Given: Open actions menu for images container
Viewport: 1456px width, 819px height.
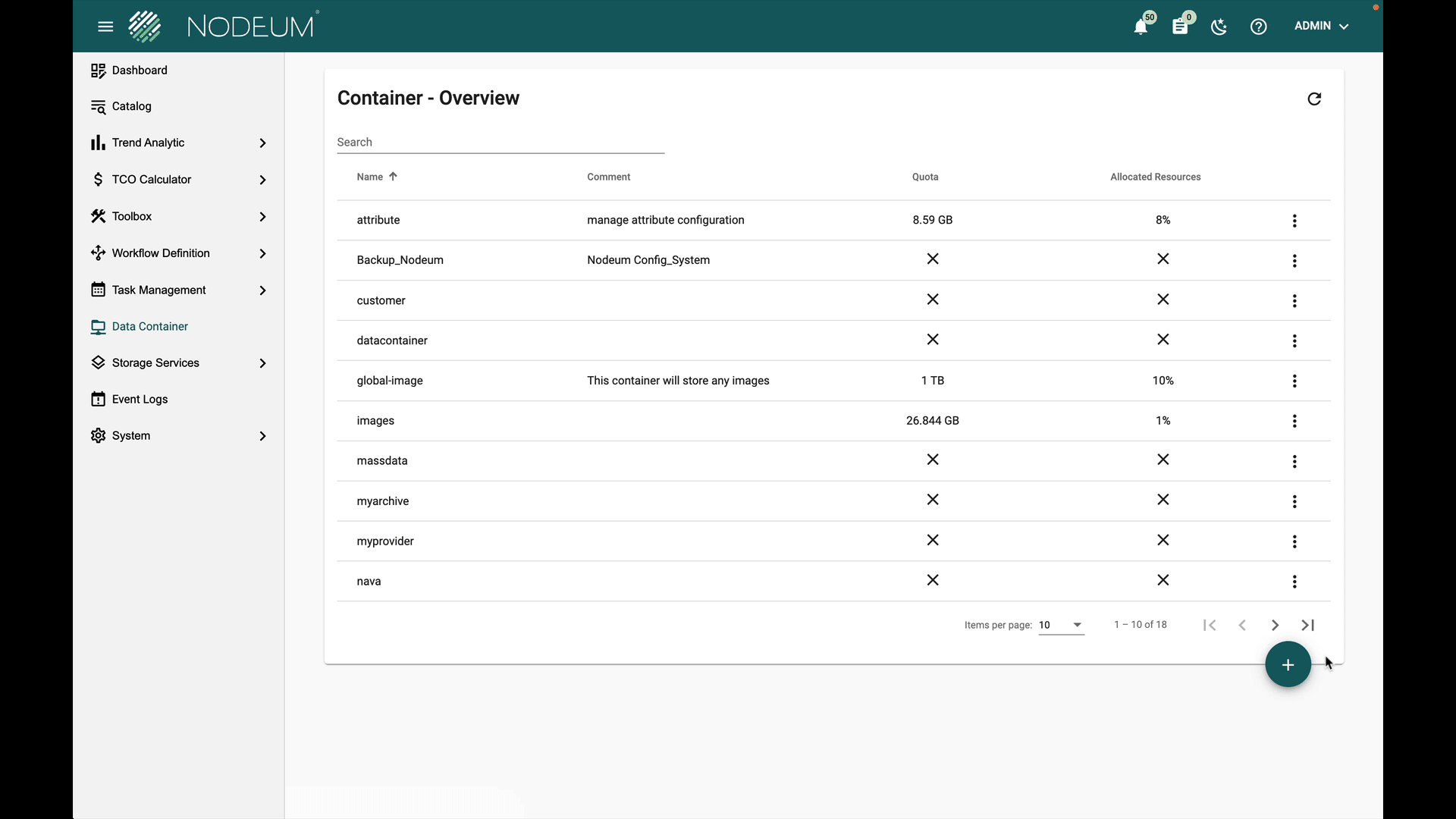Looking at the screenshot, I should tap(1294, 421).
